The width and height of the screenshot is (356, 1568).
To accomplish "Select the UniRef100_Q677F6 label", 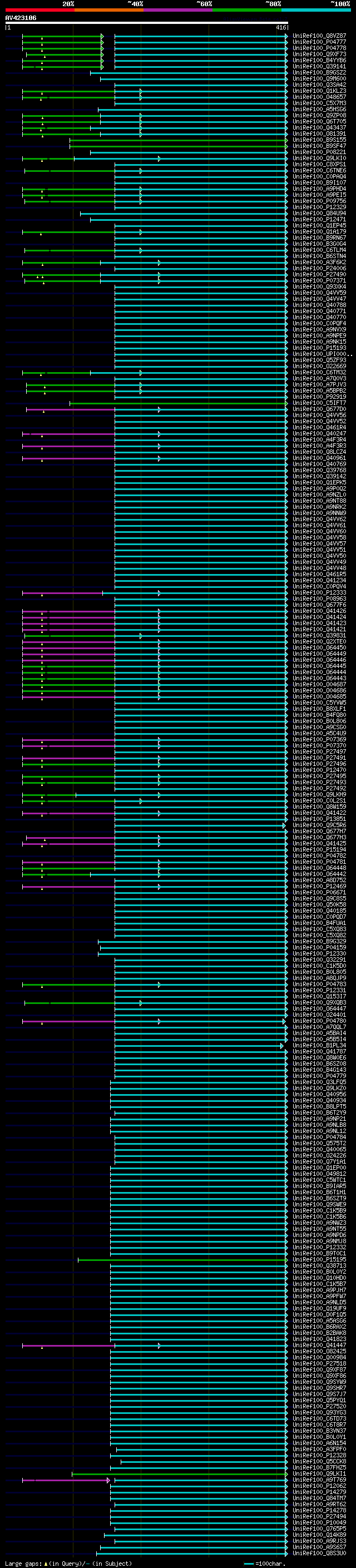I will [x=319, y=605].
